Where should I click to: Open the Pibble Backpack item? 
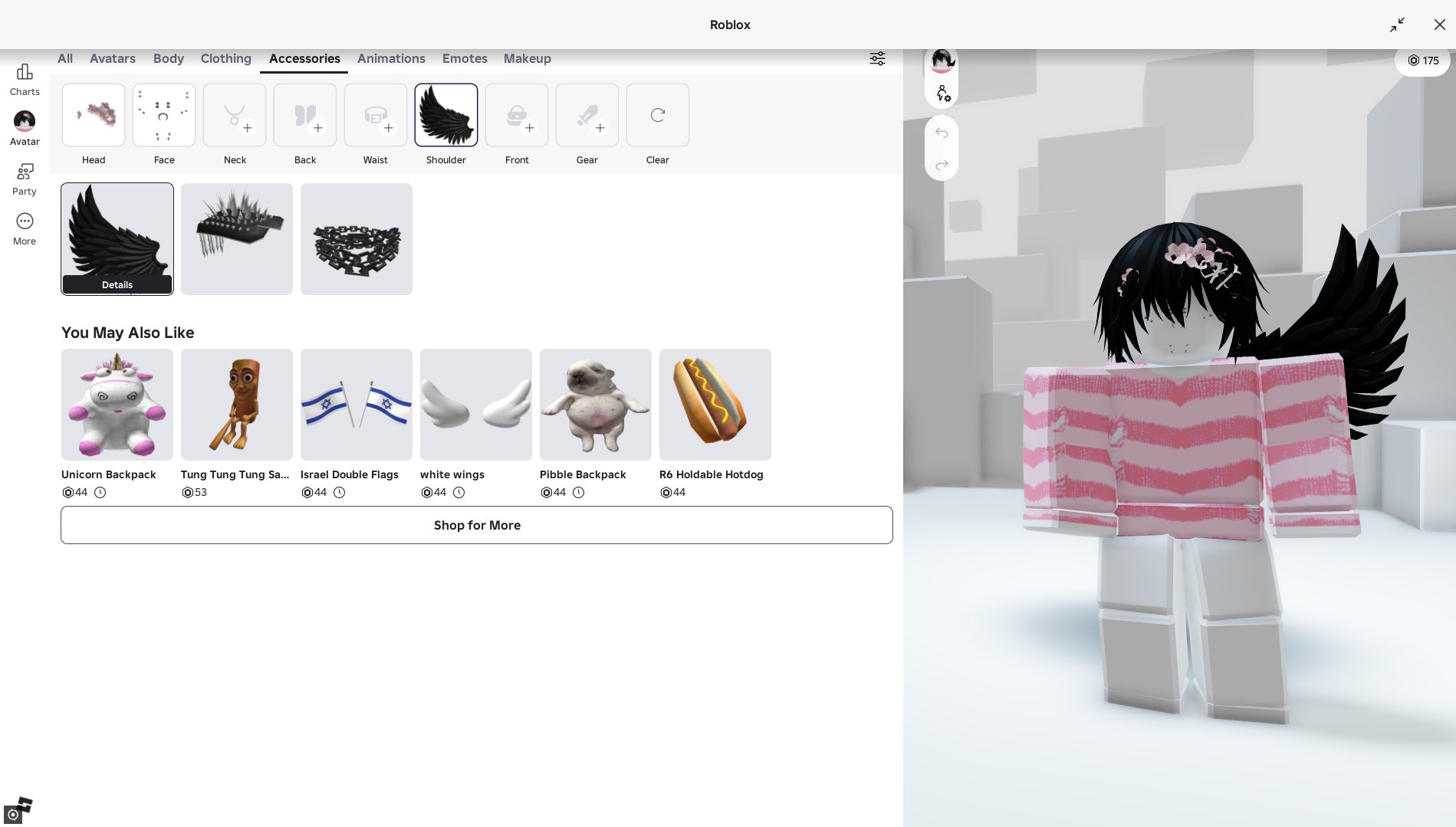coord(596,405)
